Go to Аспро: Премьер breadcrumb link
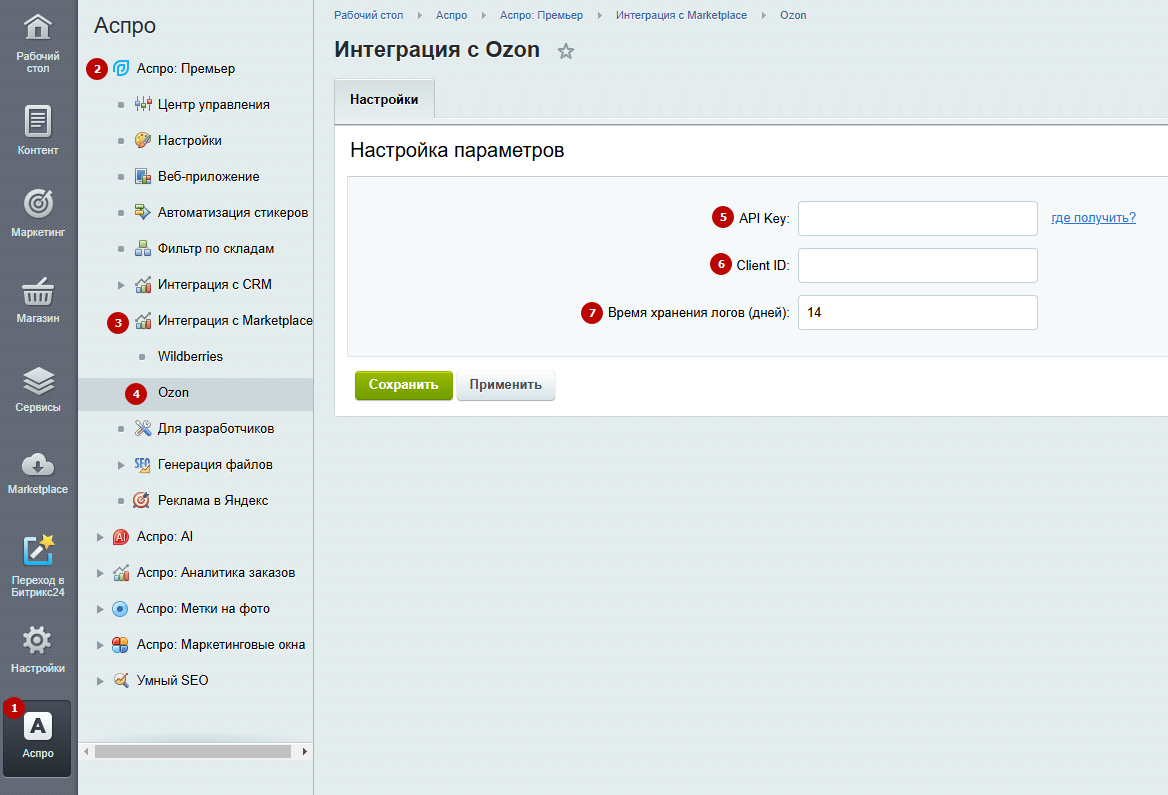1168x795 pixels. pyautogui.click(x=542, y=15)
